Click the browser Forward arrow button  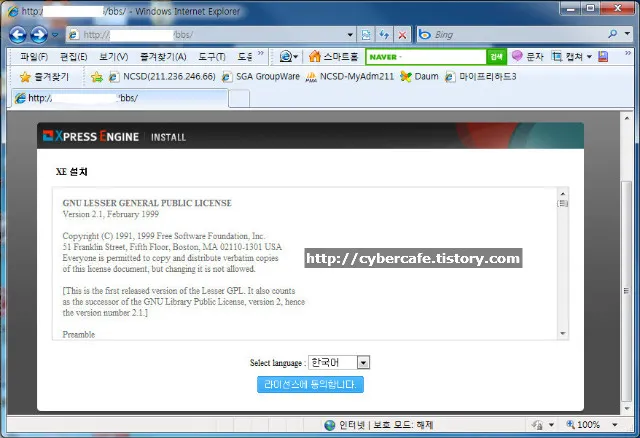click(39, 35)
